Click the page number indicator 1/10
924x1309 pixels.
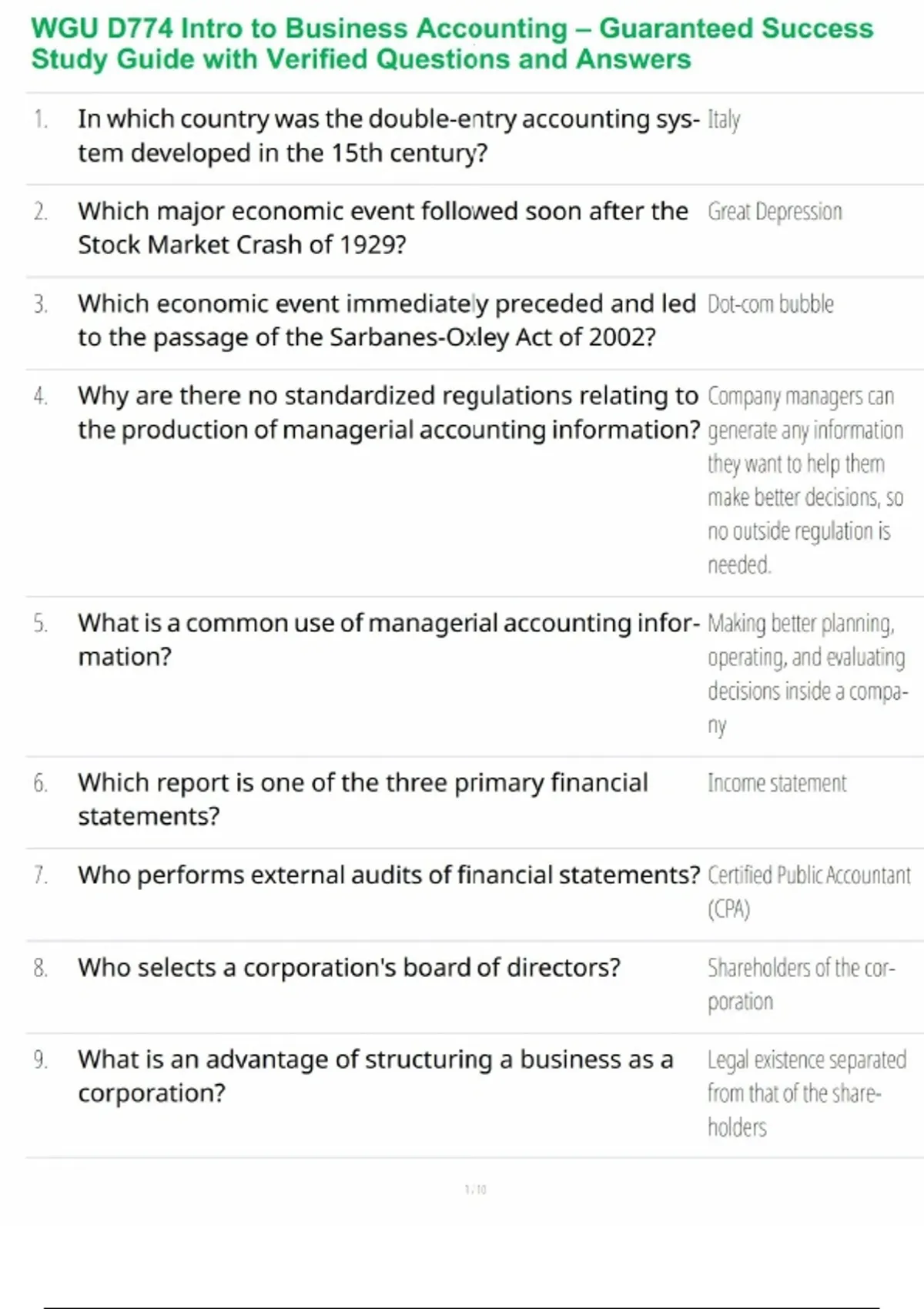point(475,1190)
